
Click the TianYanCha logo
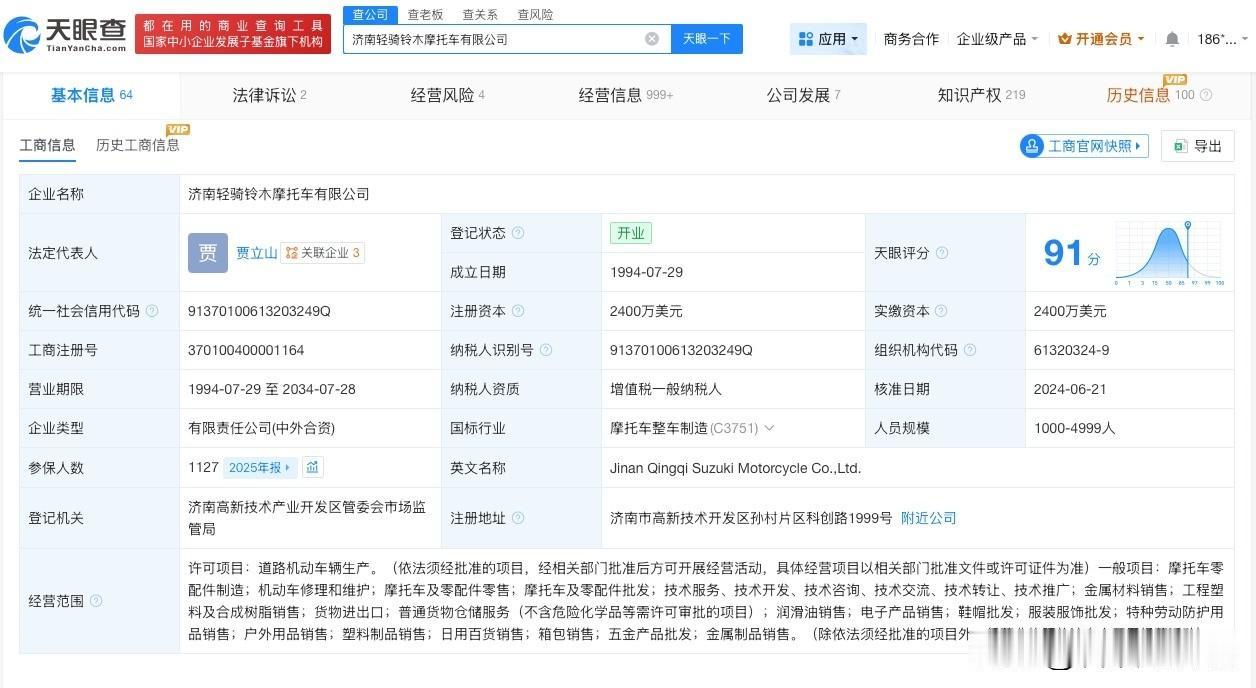click(x=66, y=35)
